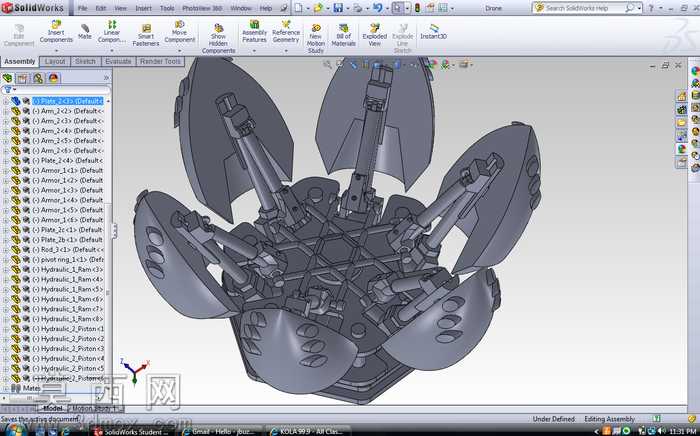700x436 pixels.
Task: Click the tree filter funnel icon
Action: click(x=8, y=90)
